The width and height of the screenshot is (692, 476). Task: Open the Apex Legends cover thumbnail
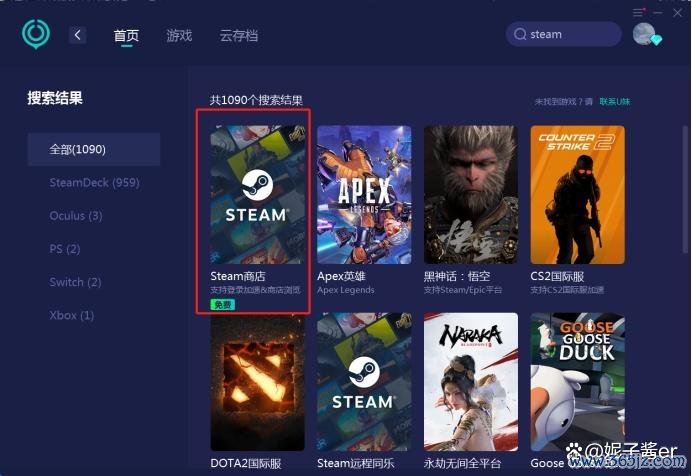364,195
